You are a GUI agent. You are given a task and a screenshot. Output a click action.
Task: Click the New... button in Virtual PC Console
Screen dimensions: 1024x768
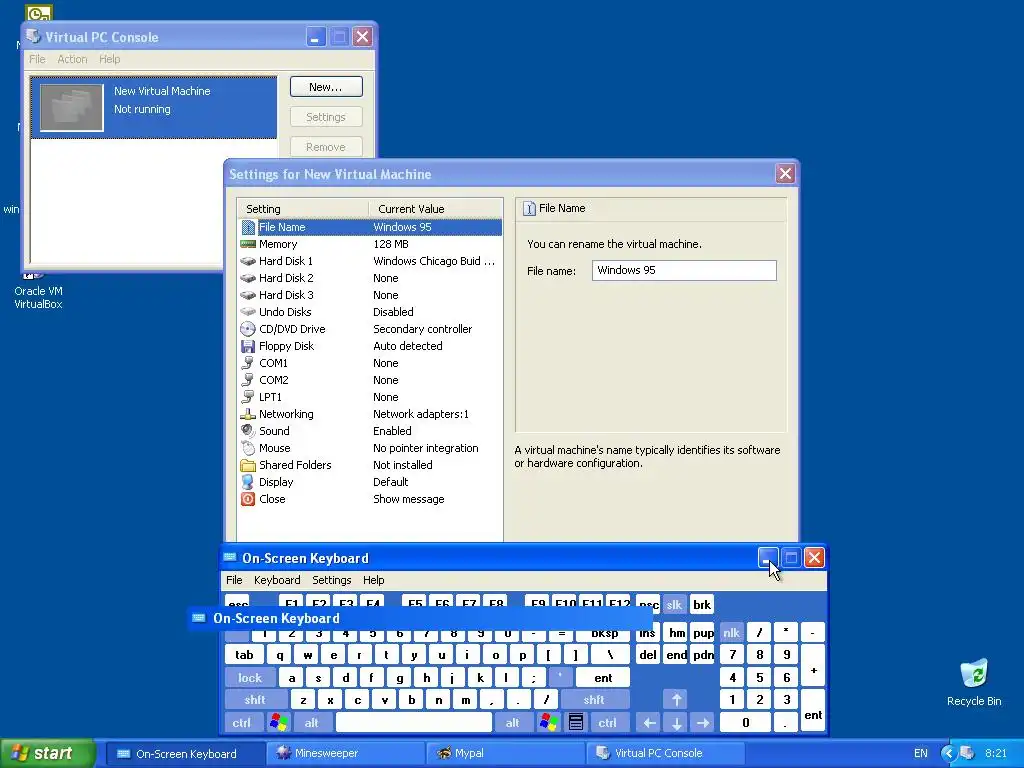pyautogui.click(x=326, y=87)
